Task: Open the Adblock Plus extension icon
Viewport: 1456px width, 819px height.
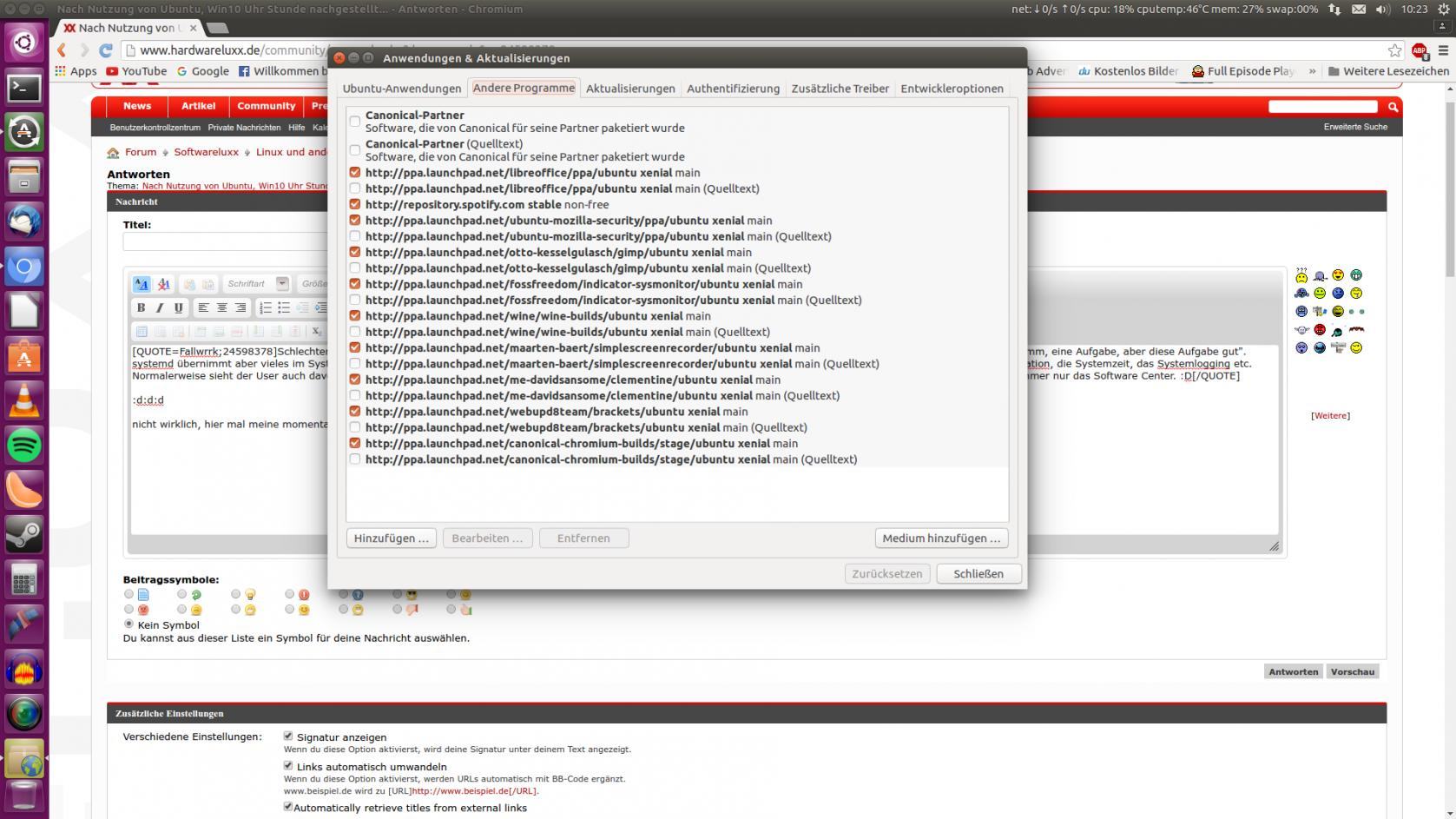Action: tap(1420, 50)
